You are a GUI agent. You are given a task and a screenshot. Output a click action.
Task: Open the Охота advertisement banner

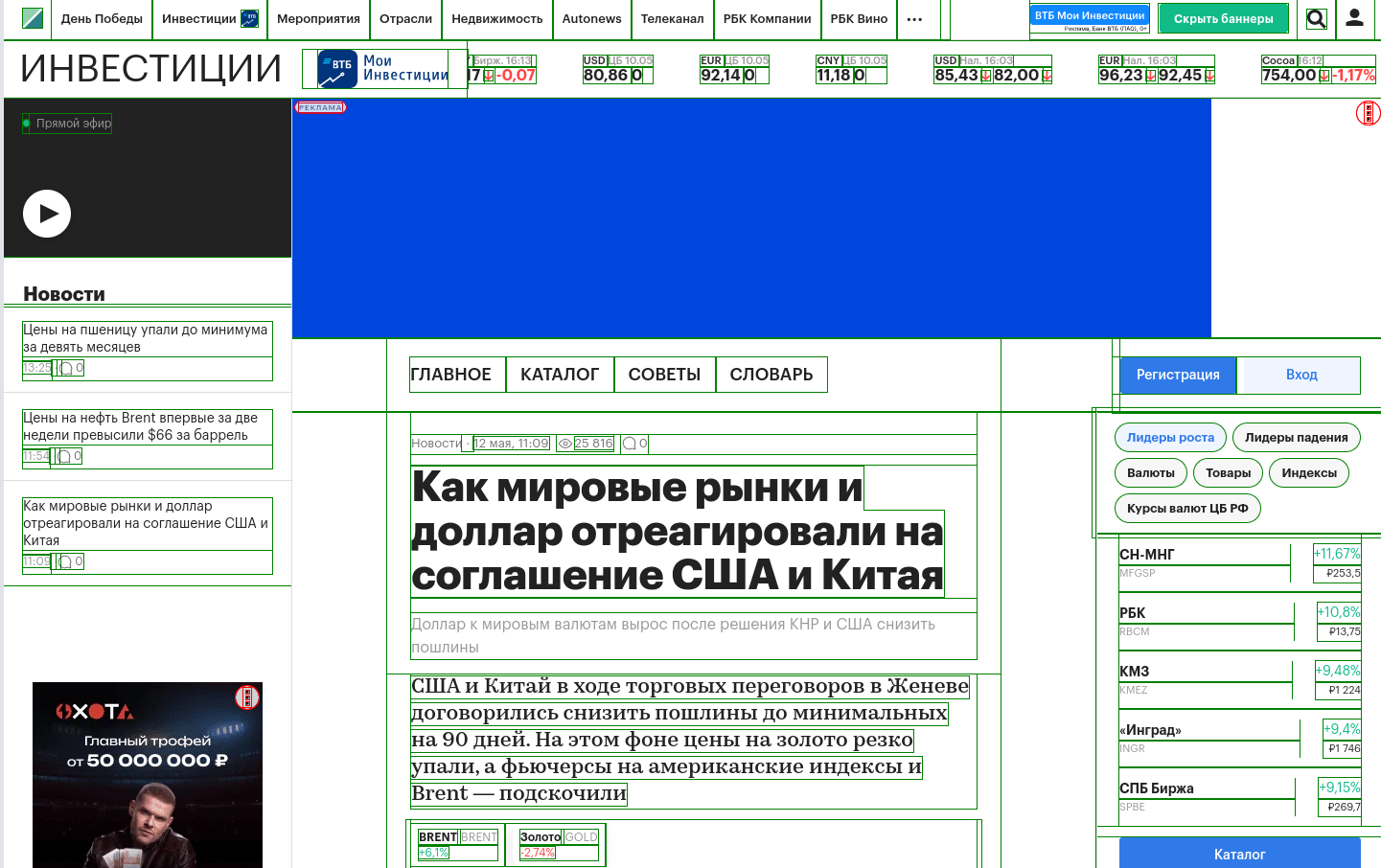pyautogui.click(x=148, y=775)
